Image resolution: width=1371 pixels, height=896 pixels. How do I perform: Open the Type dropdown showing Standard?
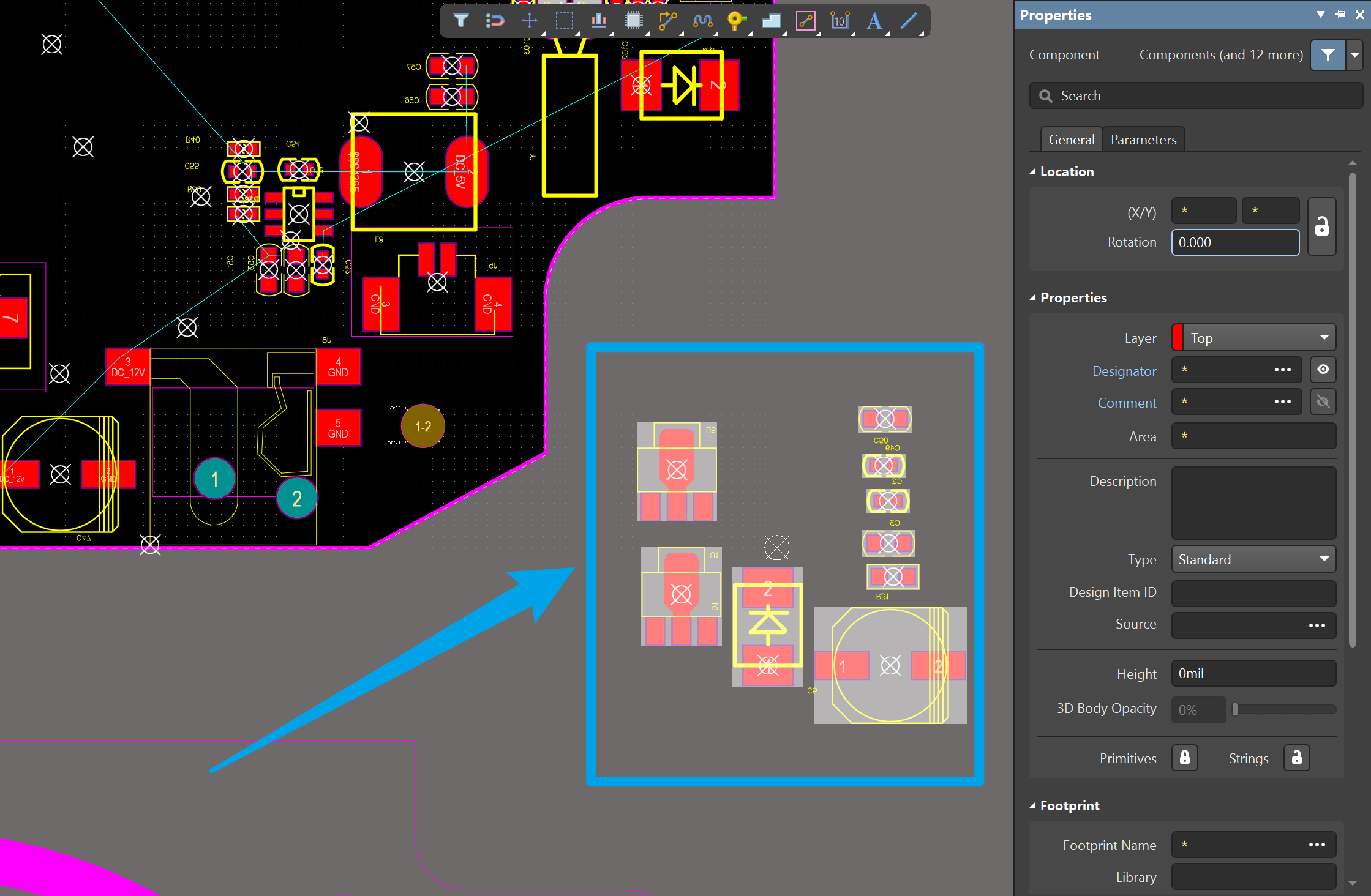click(1253, 559)
